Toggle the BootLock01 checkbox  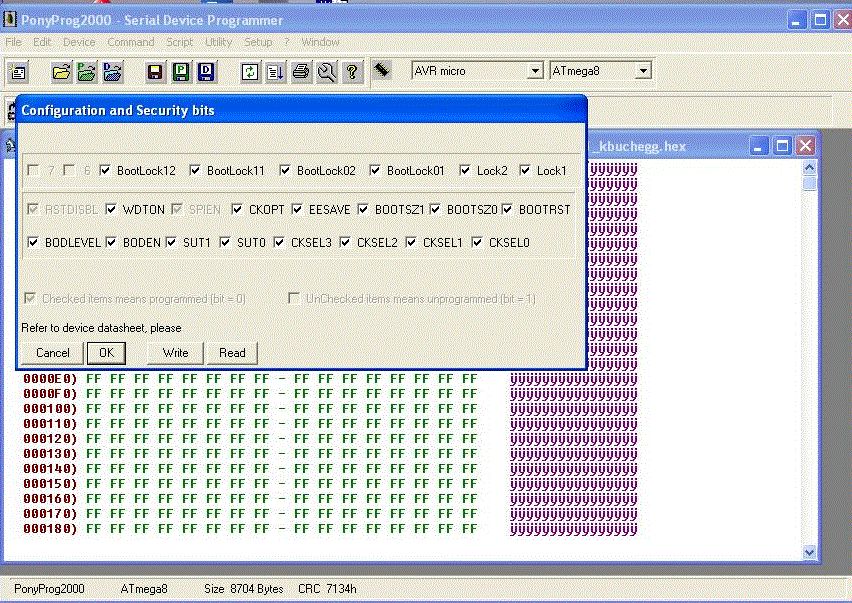pos(375,171)
